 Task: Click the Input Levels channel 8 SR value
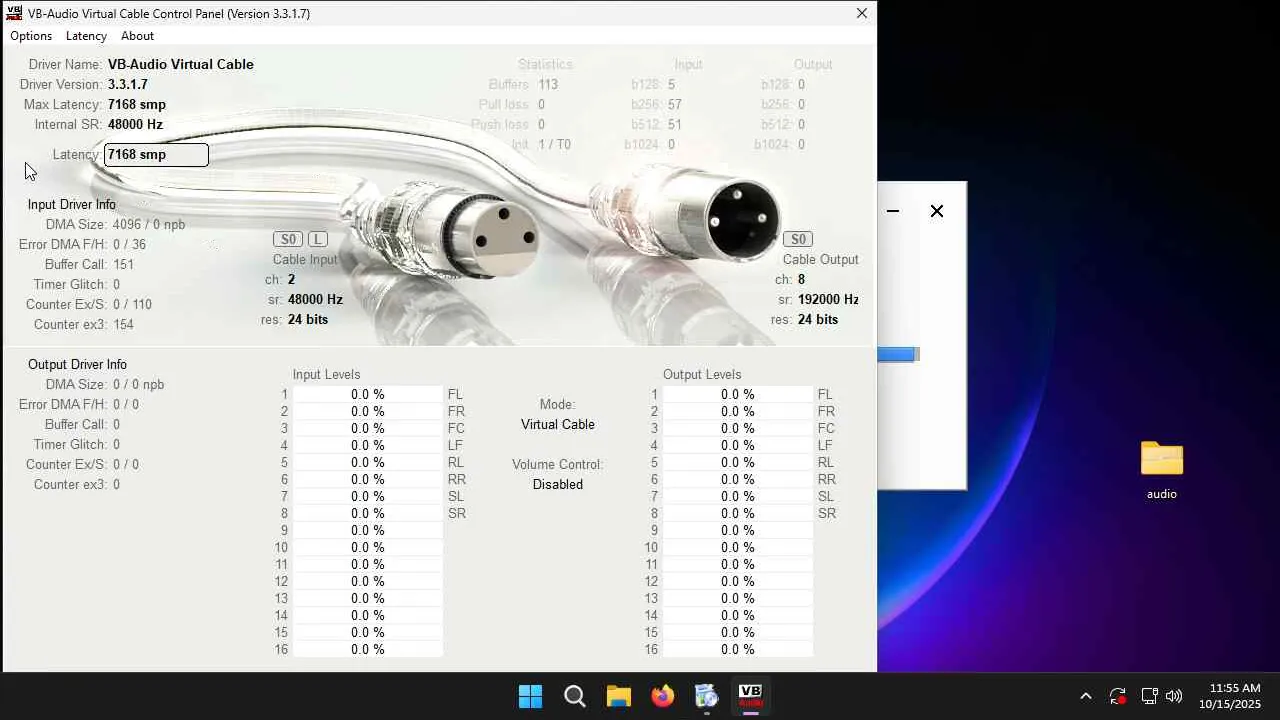(x=368, y=513)
